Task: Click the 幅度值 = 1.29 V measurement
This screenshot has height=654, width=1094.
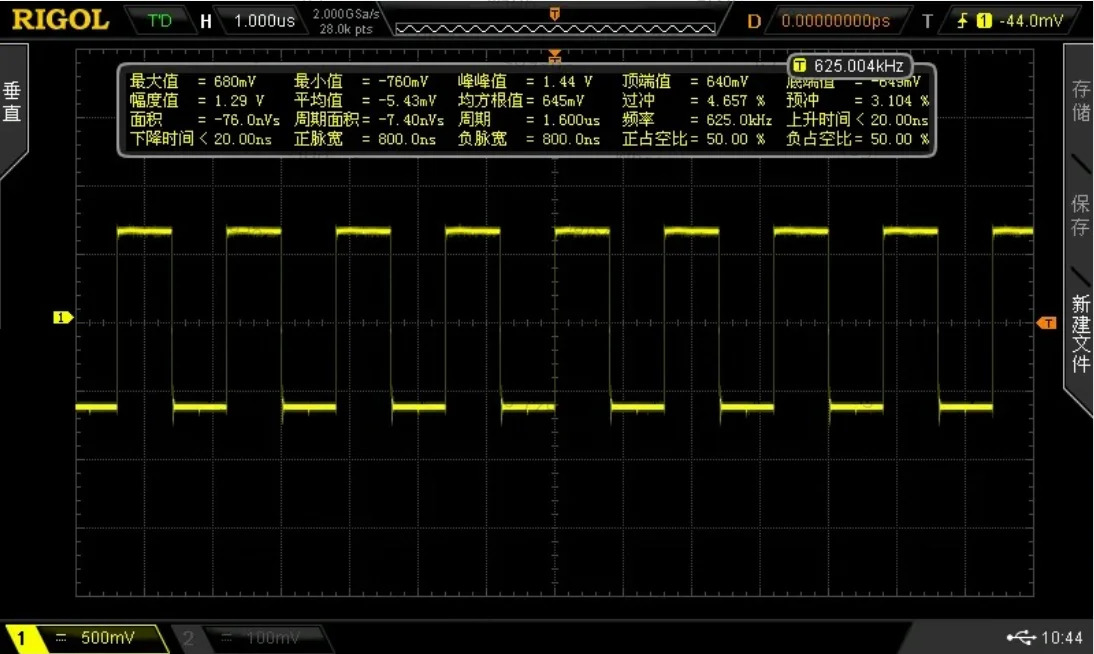Action: 197,101
